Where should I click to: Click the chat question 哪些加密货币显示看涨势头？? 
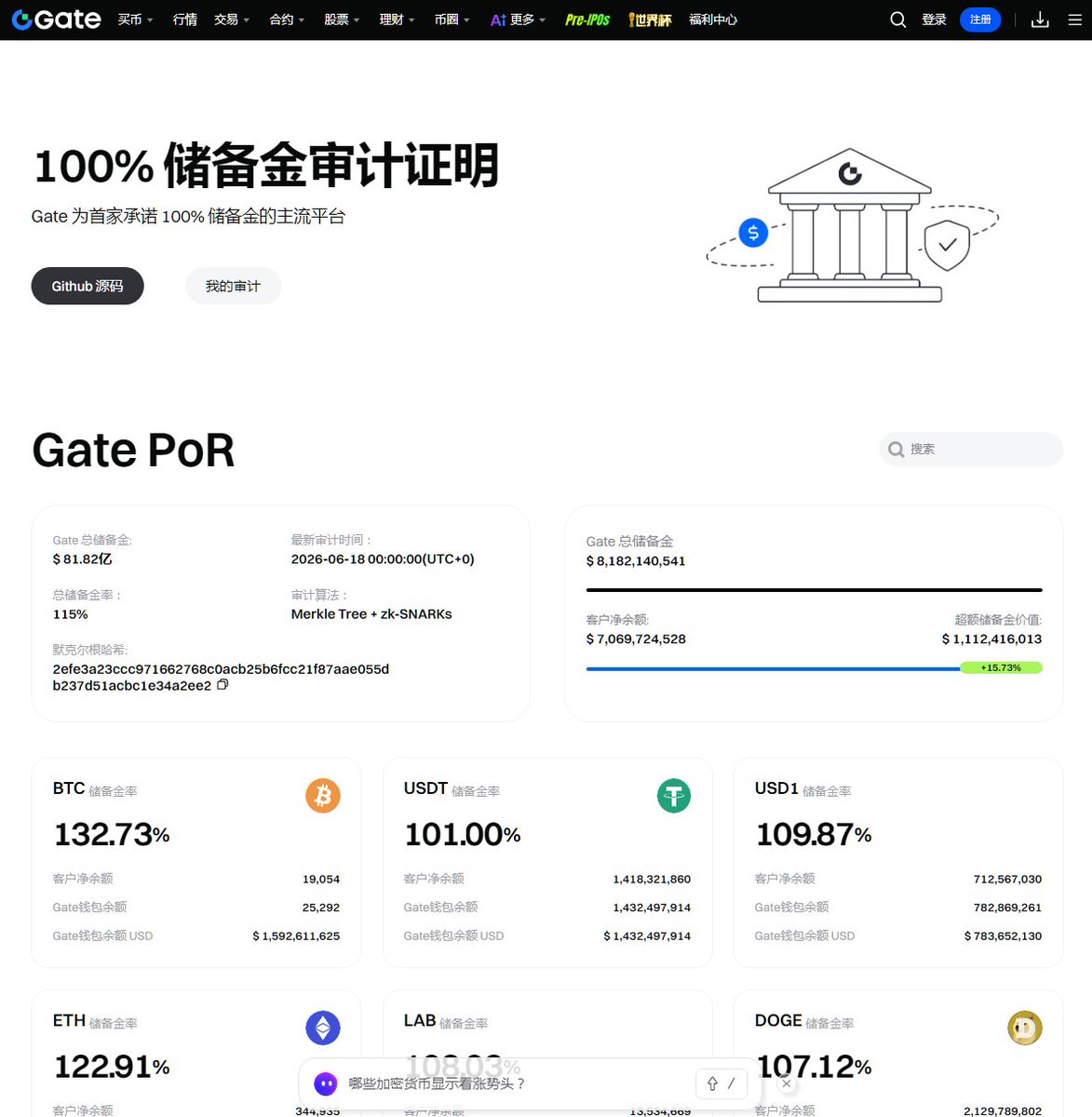438,1083
